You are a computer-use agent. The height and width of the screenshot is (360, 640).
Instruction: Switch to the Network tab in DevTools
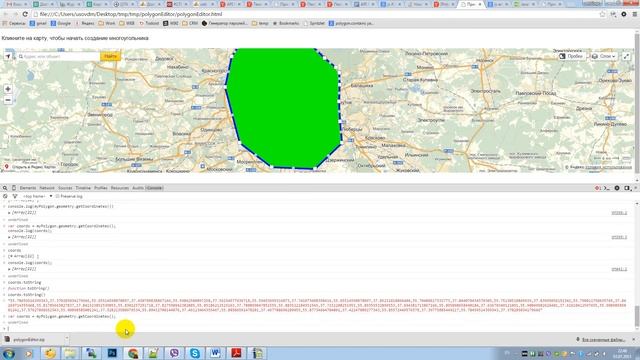47,188
